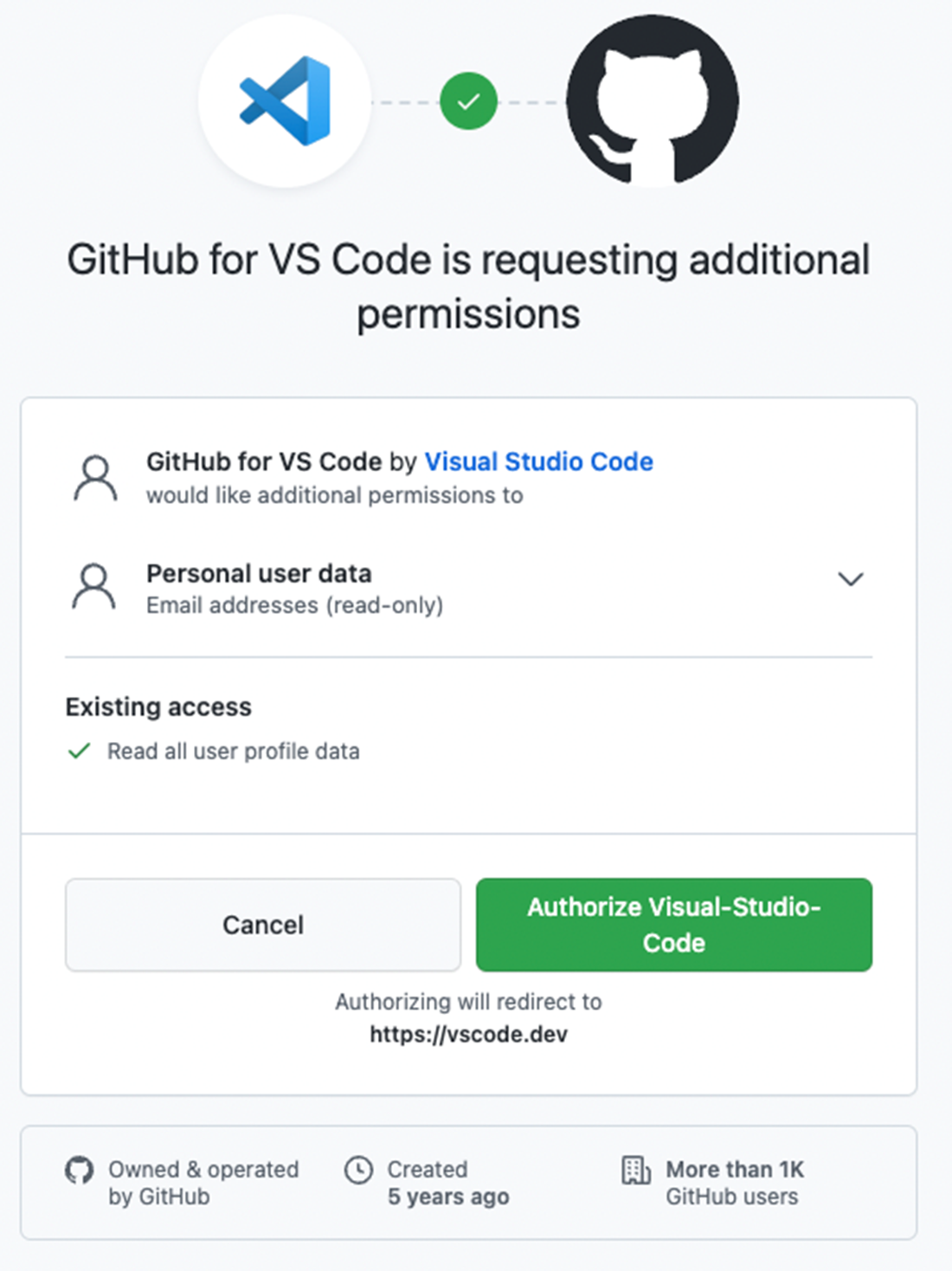Click the VS Code logo icon
Viewport: 952px width, 1271px height.
click(x=285, y=100)
